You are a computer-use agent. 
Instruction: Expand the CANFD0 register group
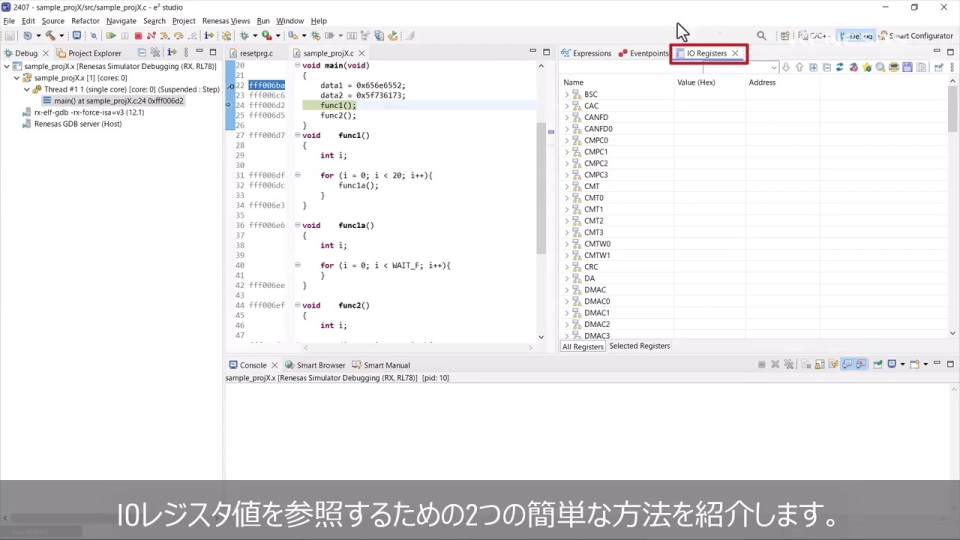click(x=567, y=129)
